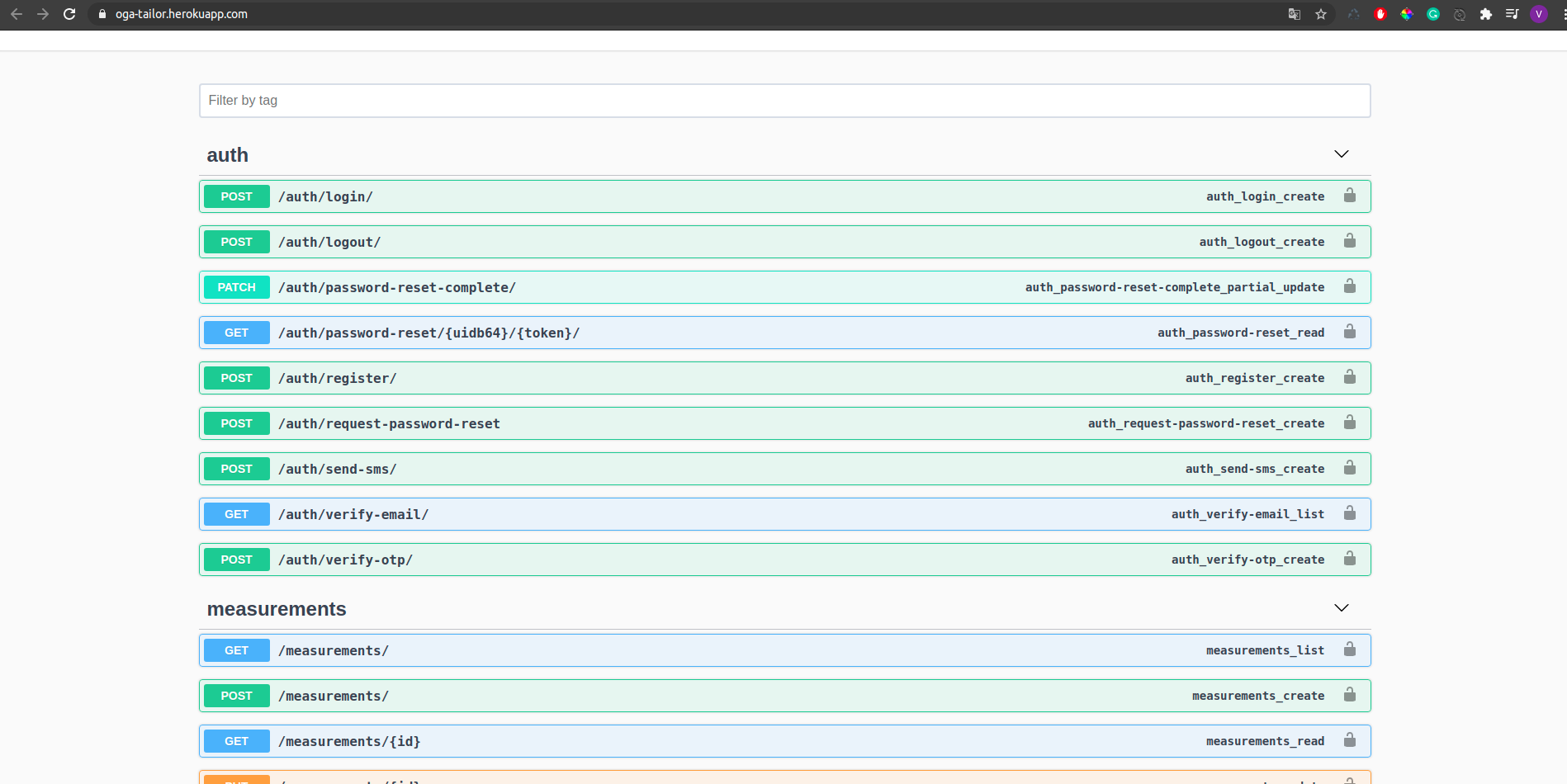Click the lock icon on measurements_list
This screenshot has height=784, width=1567.
click(x=1350, y=649)
